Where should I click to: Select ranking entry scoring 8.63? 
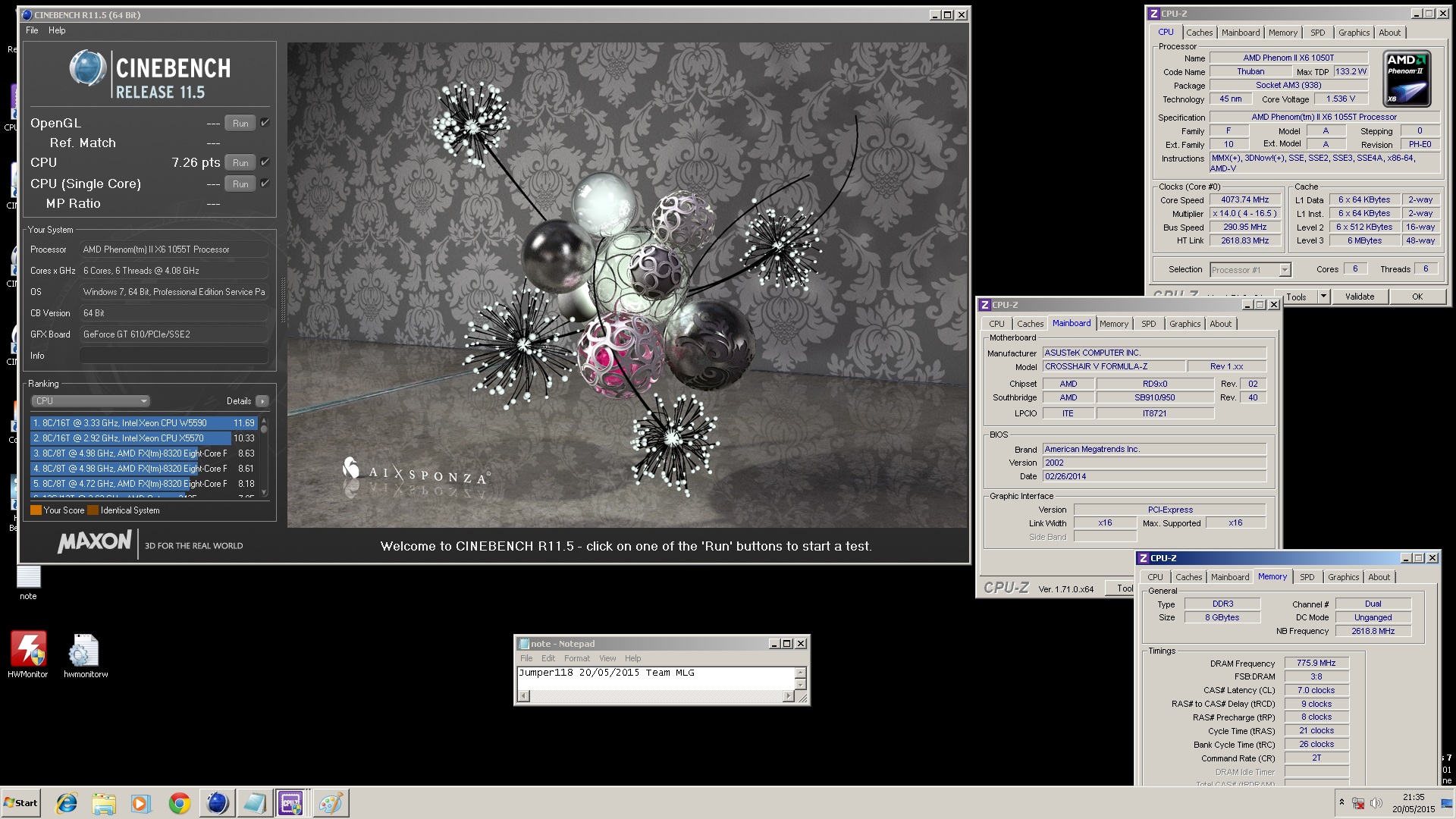click(x=144, y=453)
